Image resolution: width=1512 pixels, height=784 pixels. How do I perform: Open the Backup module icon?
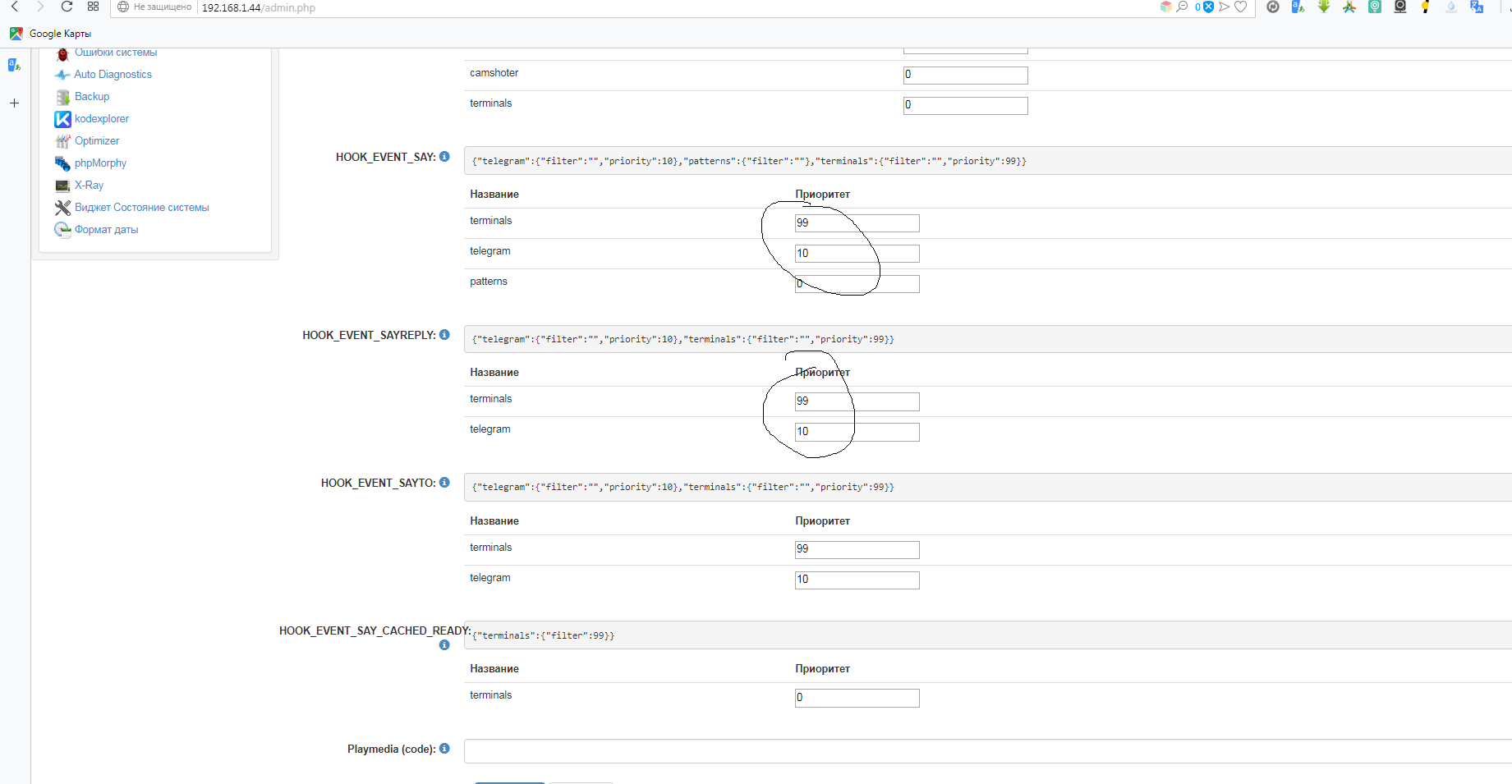[62, 97]
